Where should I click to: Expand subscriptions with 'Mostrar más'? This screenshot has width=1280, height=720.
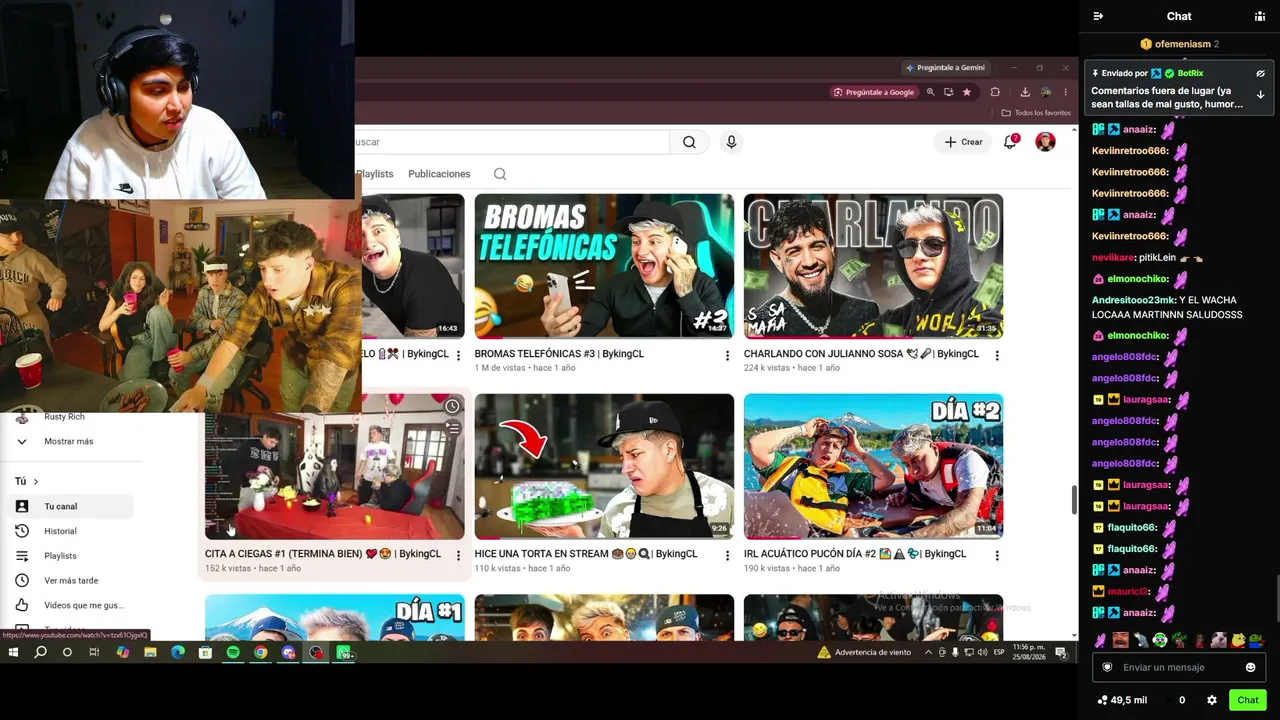(x=68, y=441)
